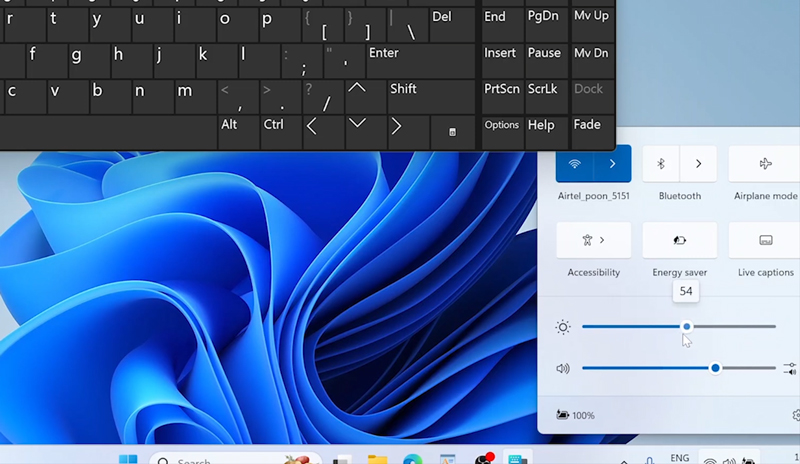Tap the backslash key
Screen dimensions: 800x464
(x=408, y=25)
